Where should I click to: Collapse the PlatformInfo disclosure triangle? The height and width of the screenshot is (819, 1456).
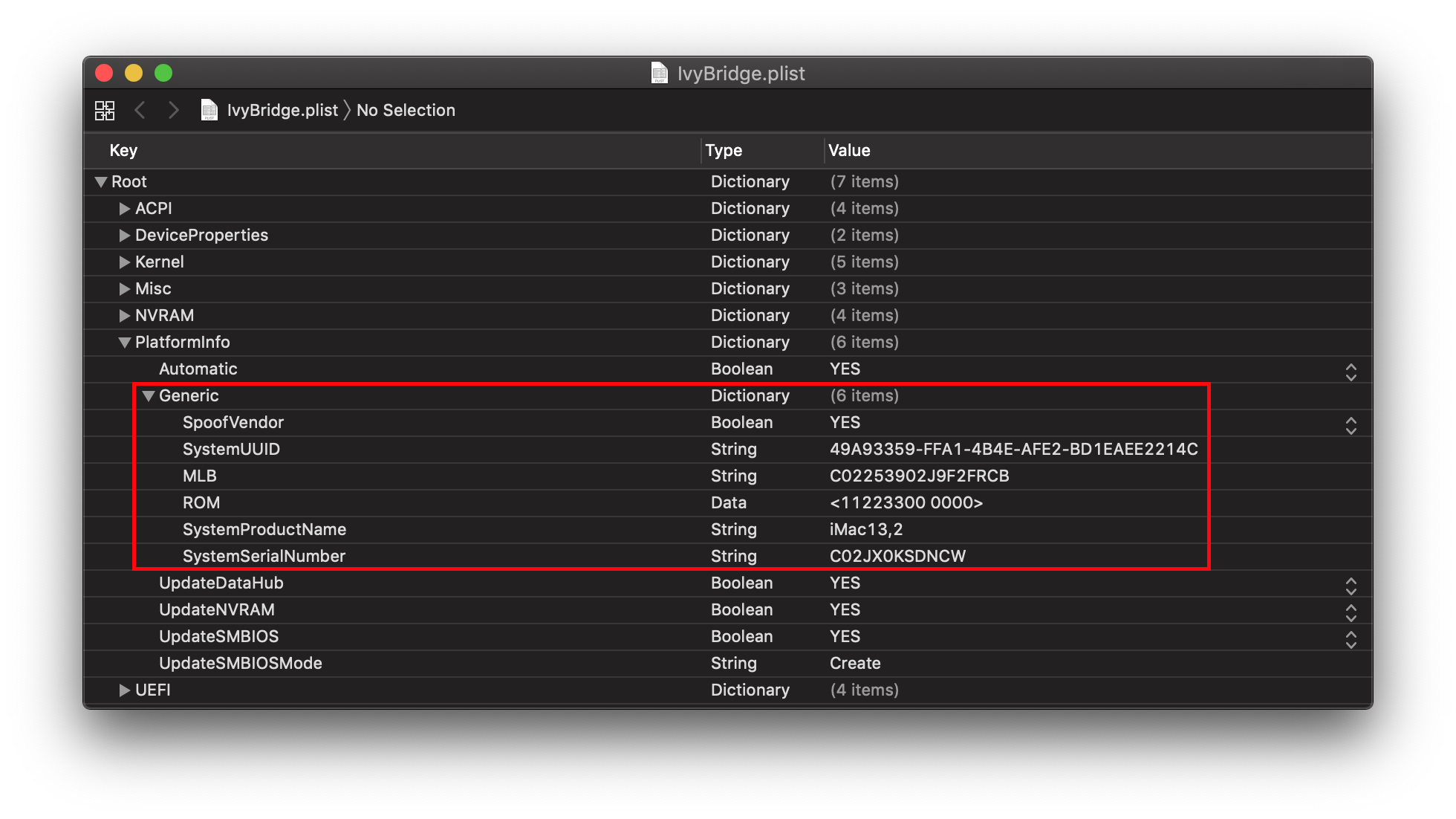pos(124,343)
